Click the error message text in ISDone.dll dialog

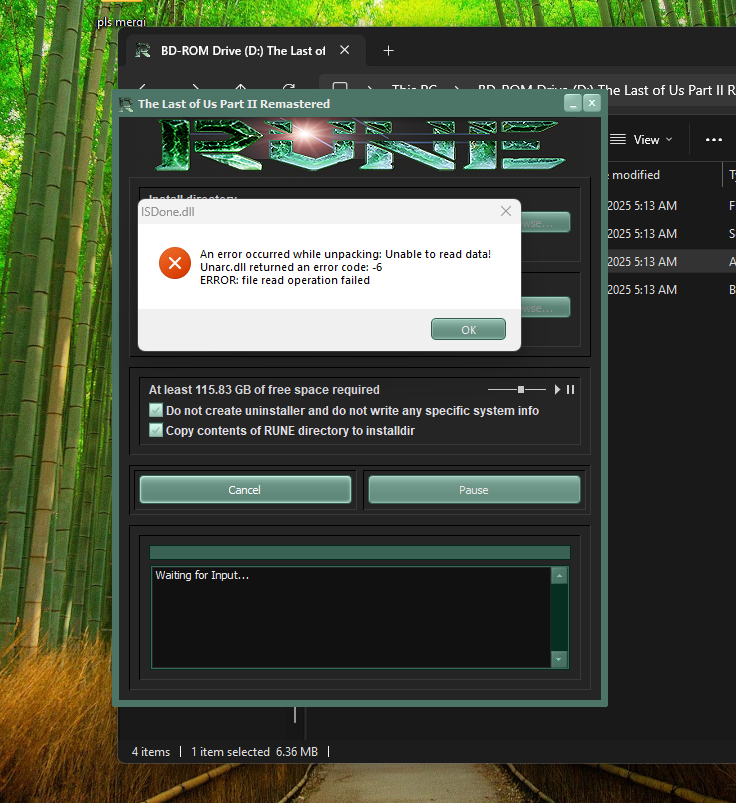coord(345,267)
